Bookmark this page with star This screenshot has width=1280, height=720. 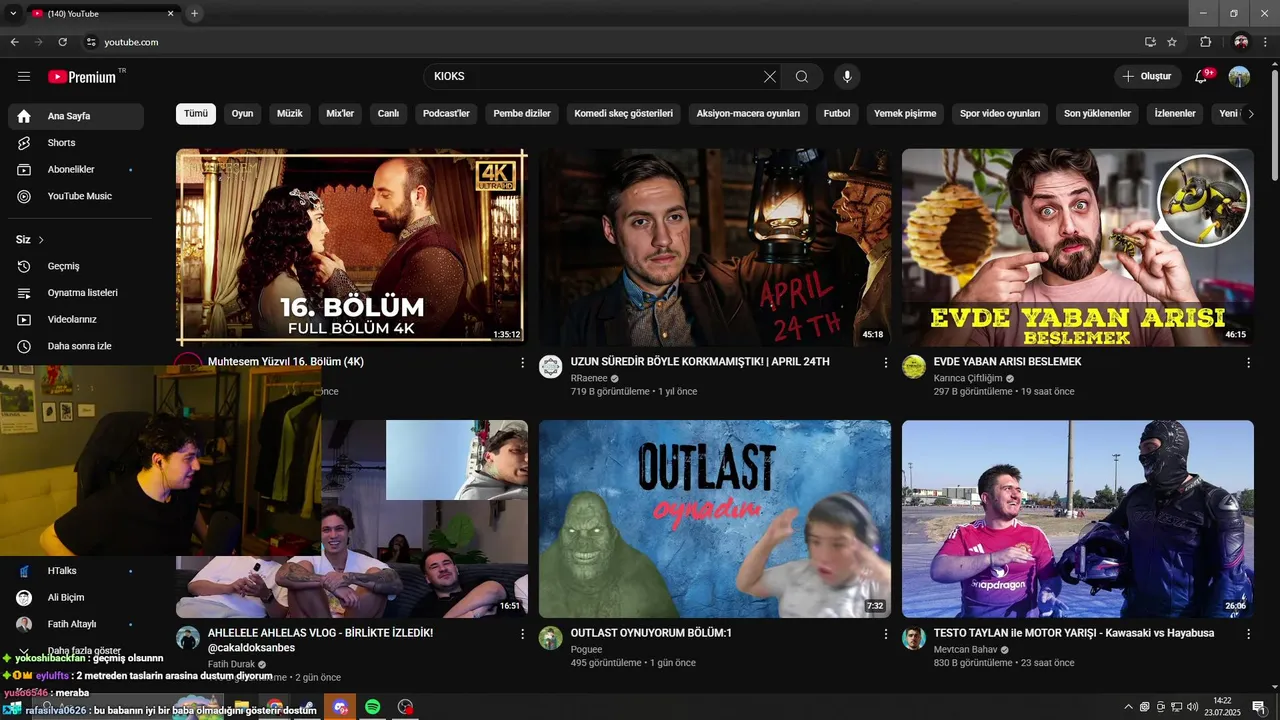[1172, 42]
